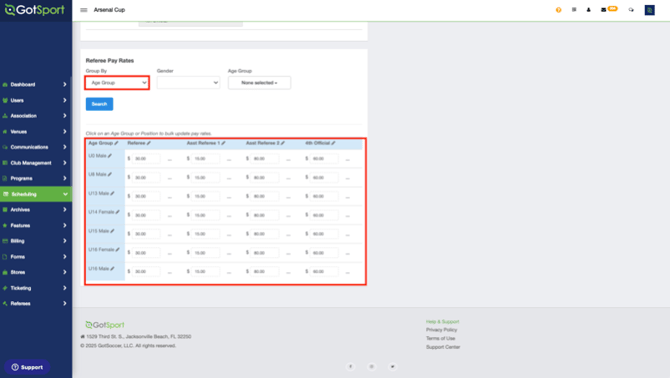Click U14 Female age group label
The height and width of the screenshot is (378, 670).
[x=101, y=212]
